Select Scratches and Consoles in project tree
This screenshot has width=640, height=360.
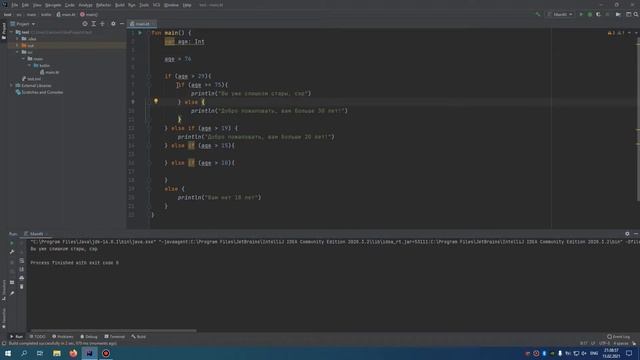point(39,92)
